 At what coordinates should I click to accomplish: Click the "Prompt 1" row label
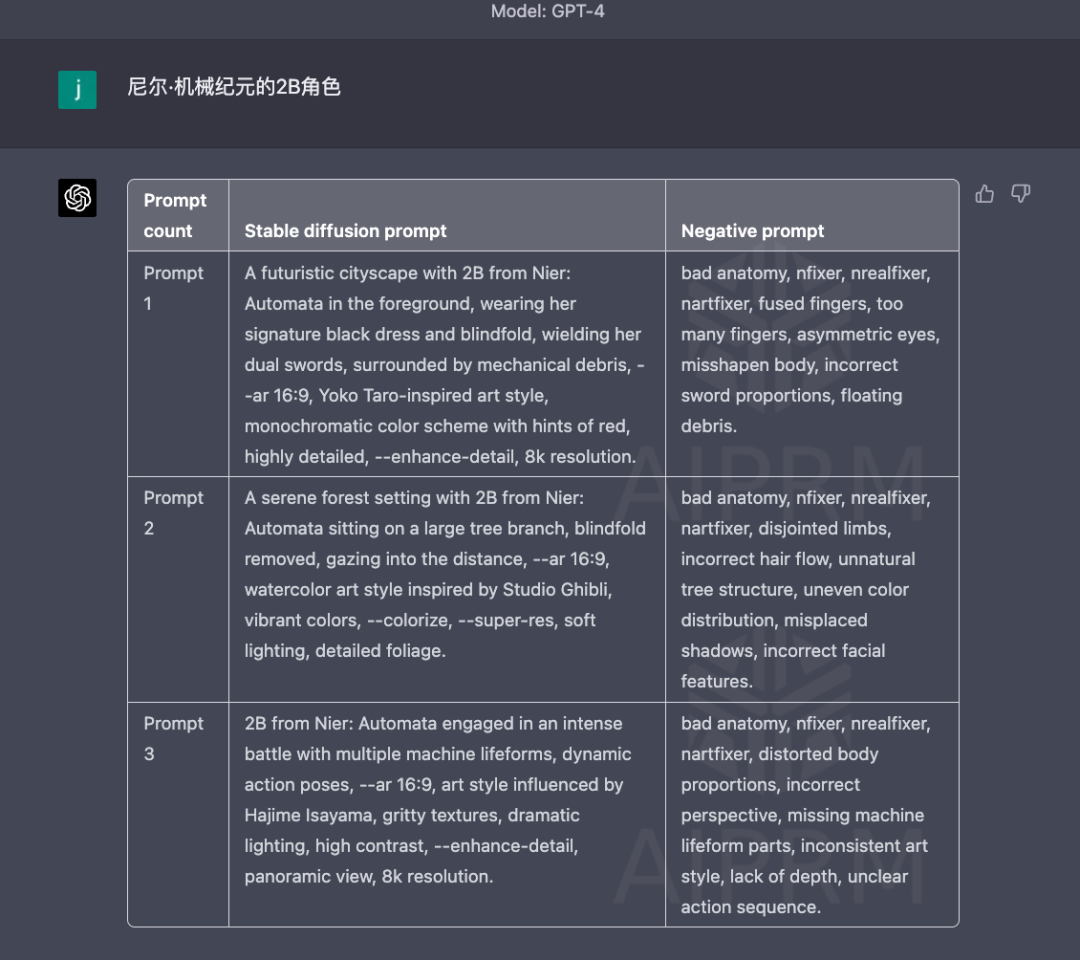click(173, 288)
